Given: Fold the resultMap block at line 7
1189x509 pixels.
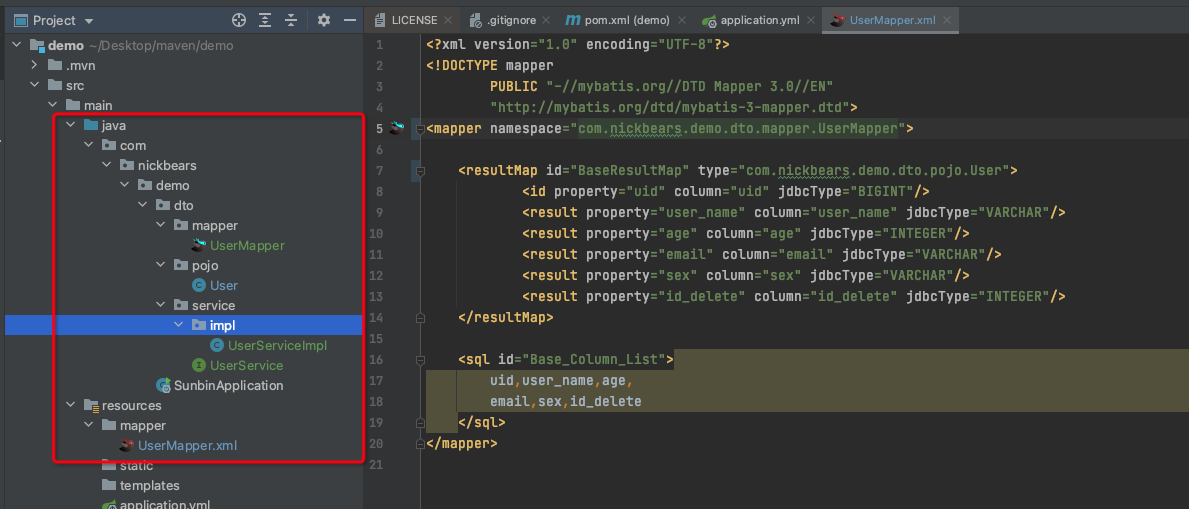Looking at the screenshot, I should pyautogui.click(x=419, y=171).
